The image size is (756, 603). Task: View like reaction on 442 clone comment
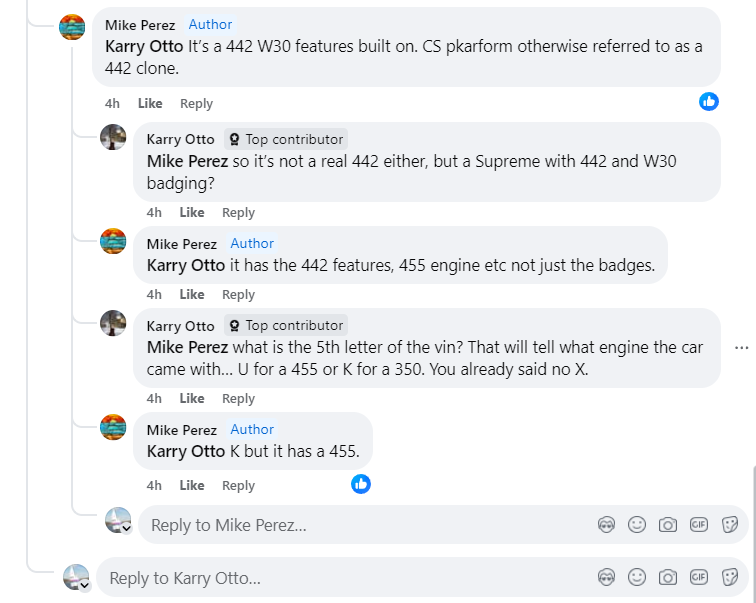(709, 101)
